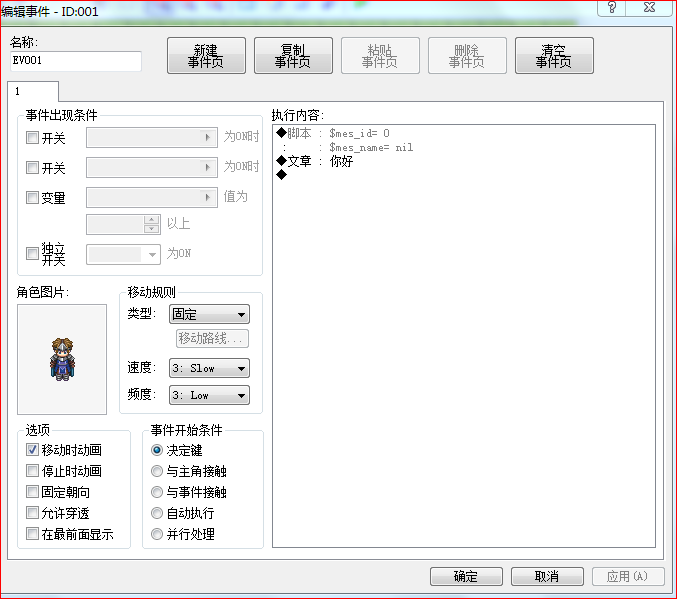Open the 速度 dropdown showing 3: Slow
The height and width of the screenshot is (599, 677).
(x=209, y=368)
